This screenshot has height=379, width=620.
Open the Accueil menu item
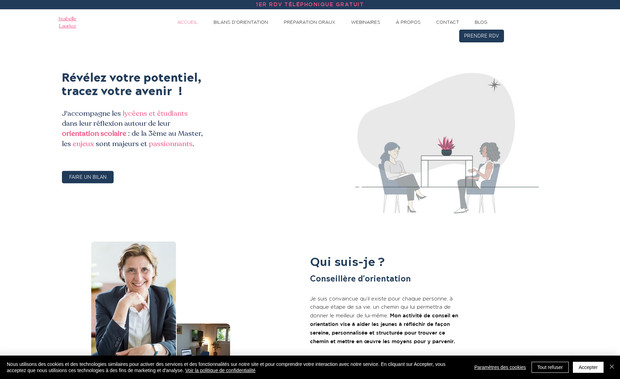(x=187, y=22)
